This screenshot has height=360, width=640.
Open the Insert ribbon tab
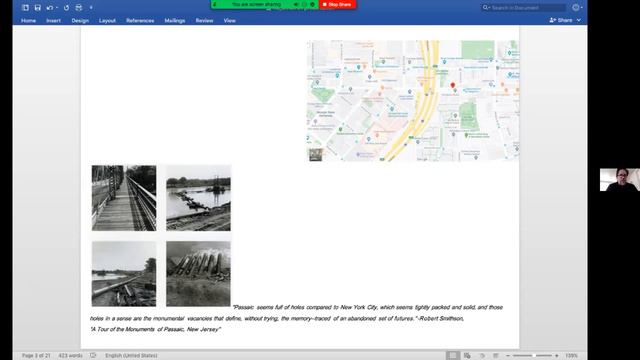point(53,20)
